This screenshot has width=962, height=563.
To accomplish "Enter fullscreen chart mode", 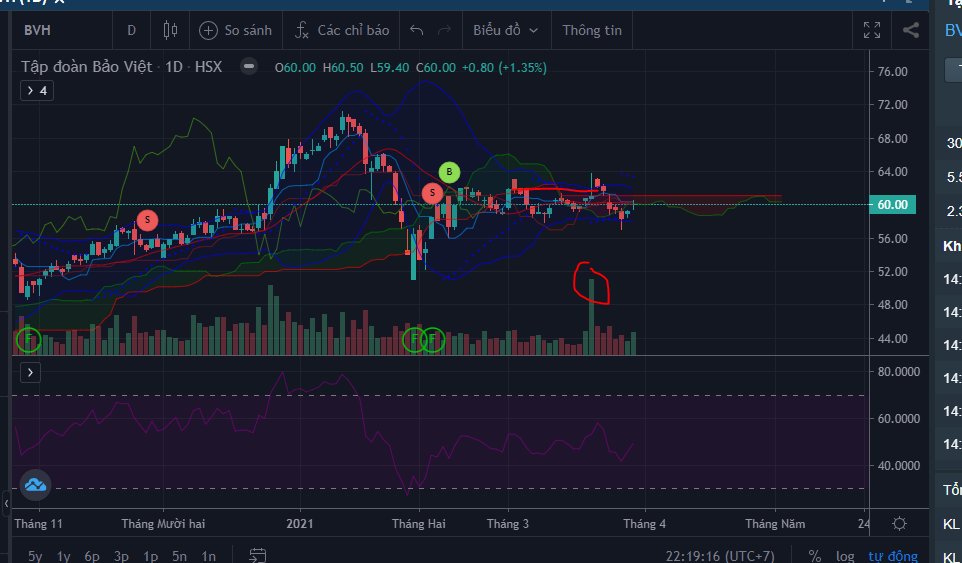I will [x=872, y=30].
